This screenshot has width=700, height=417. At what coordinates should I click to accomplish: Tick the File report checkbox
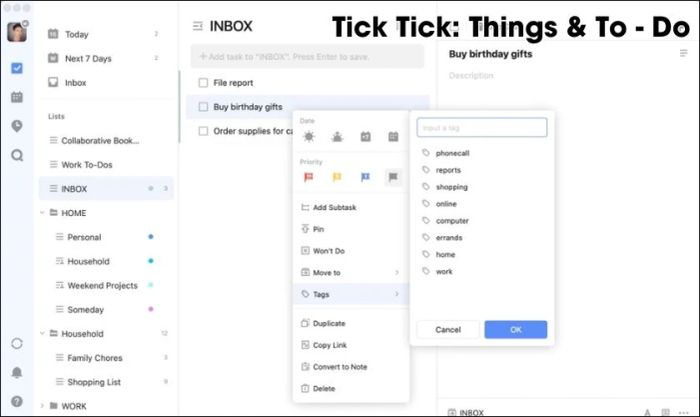[203, 83]
